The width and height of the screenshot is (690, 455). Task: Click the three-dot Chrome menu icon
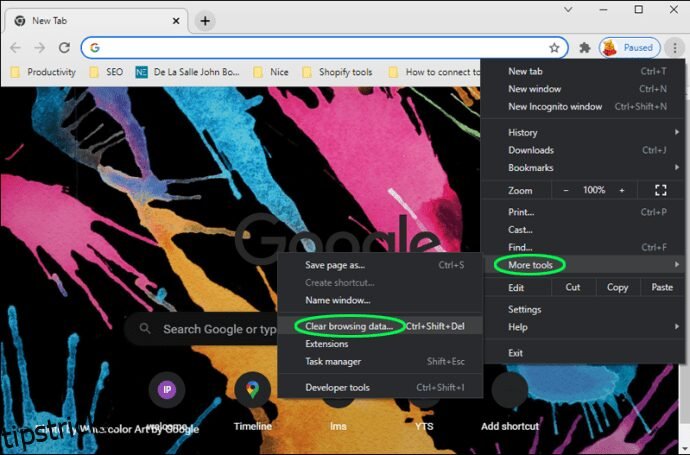coord(673,47)
